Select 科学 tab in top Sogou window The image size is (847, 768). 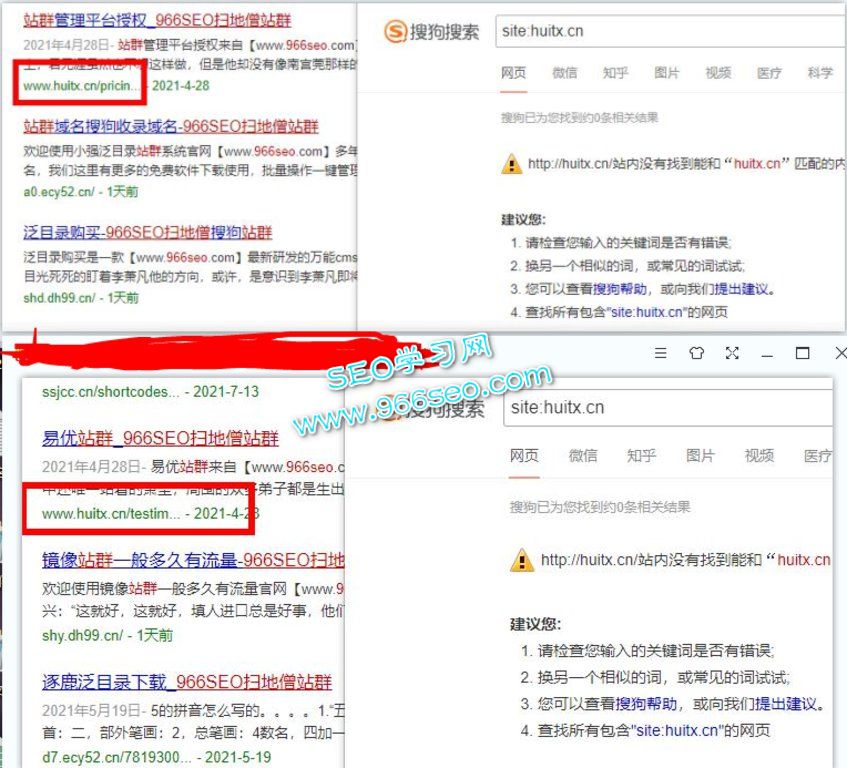click(x=820, y=72)
